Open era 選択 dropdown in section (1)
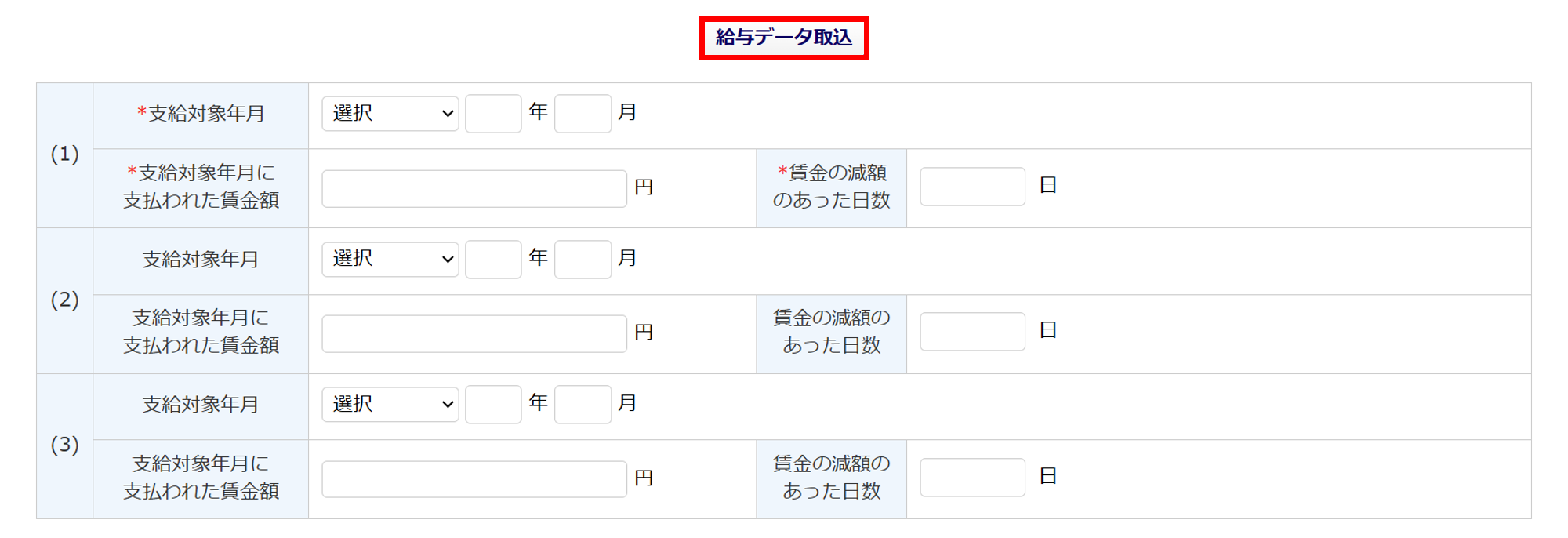Image resolution: width=1568 pixels, height=538 pixels. point(390,114)
